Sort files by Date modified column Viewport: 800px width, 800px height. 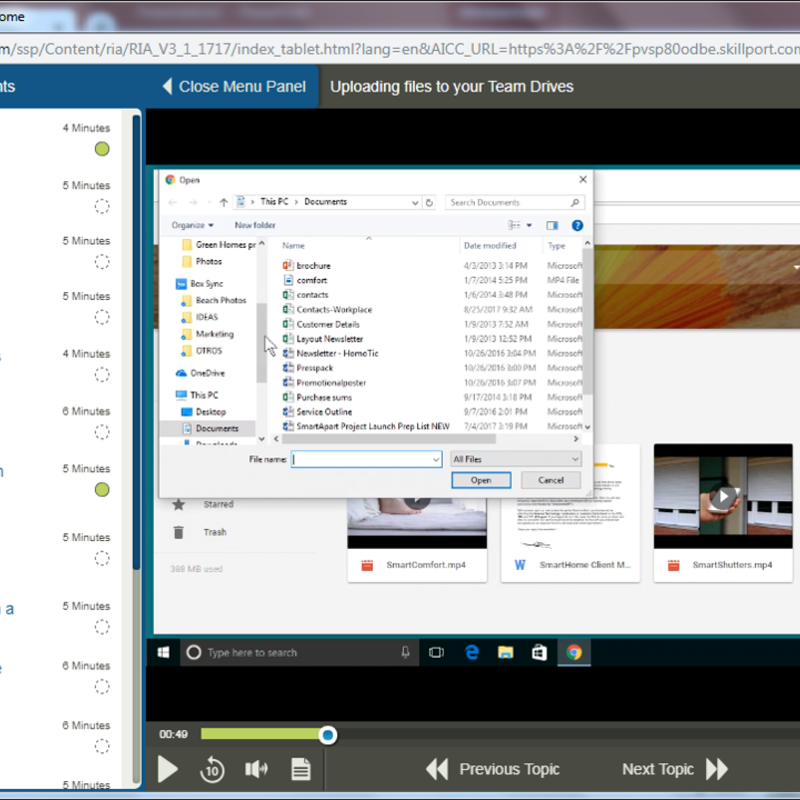pos(490,245)
